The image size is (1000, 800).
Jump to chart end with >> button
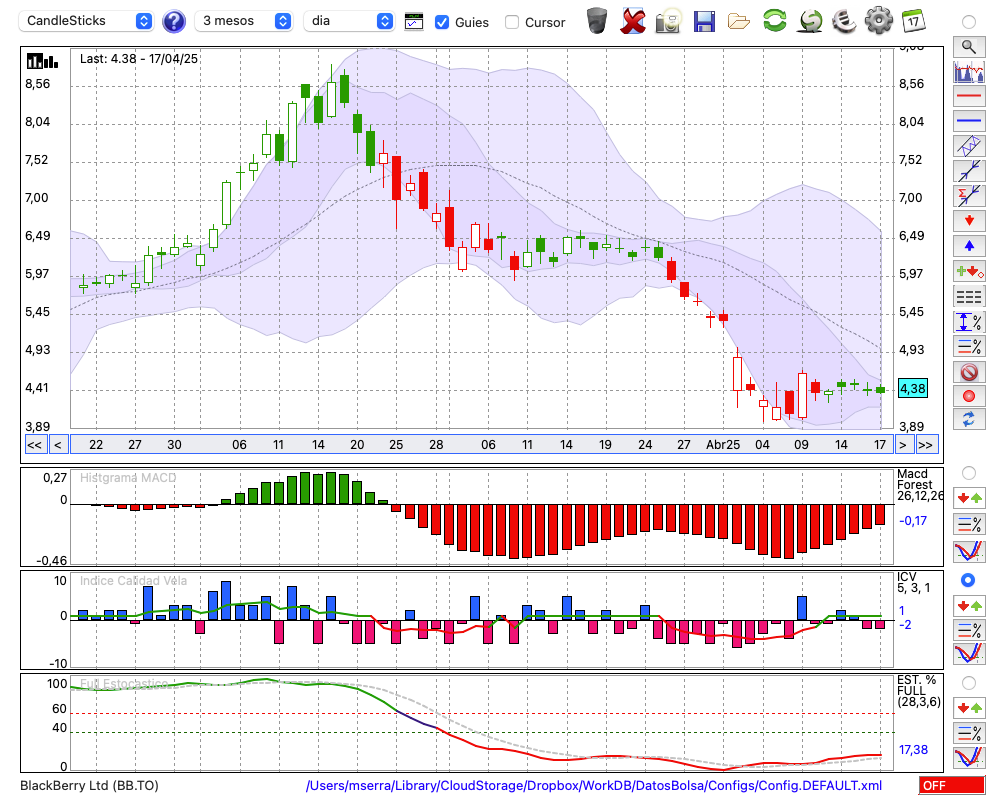(925, 445)
